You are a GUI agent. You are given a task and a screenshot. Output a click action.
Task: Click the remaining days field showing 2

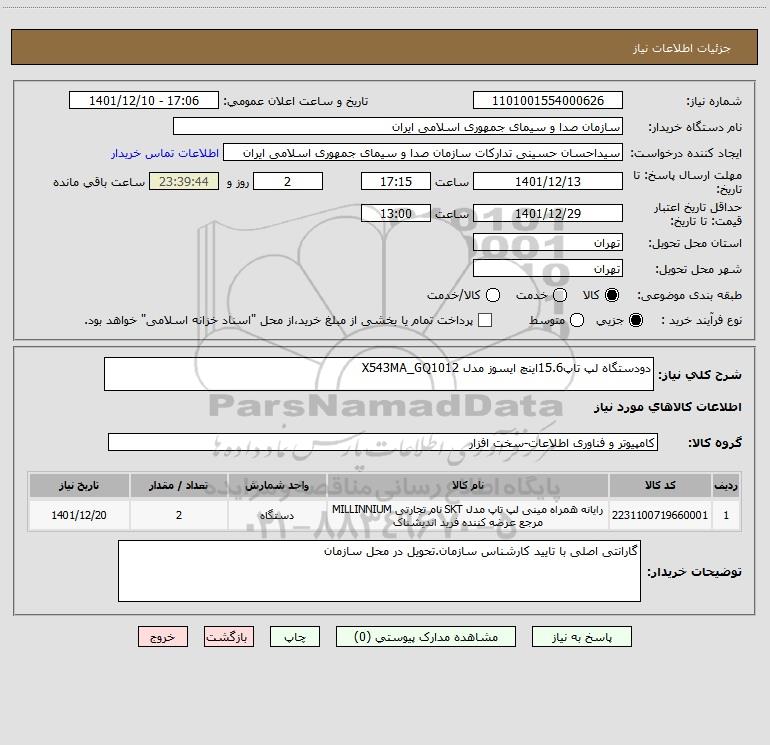(x=288, y=182)
